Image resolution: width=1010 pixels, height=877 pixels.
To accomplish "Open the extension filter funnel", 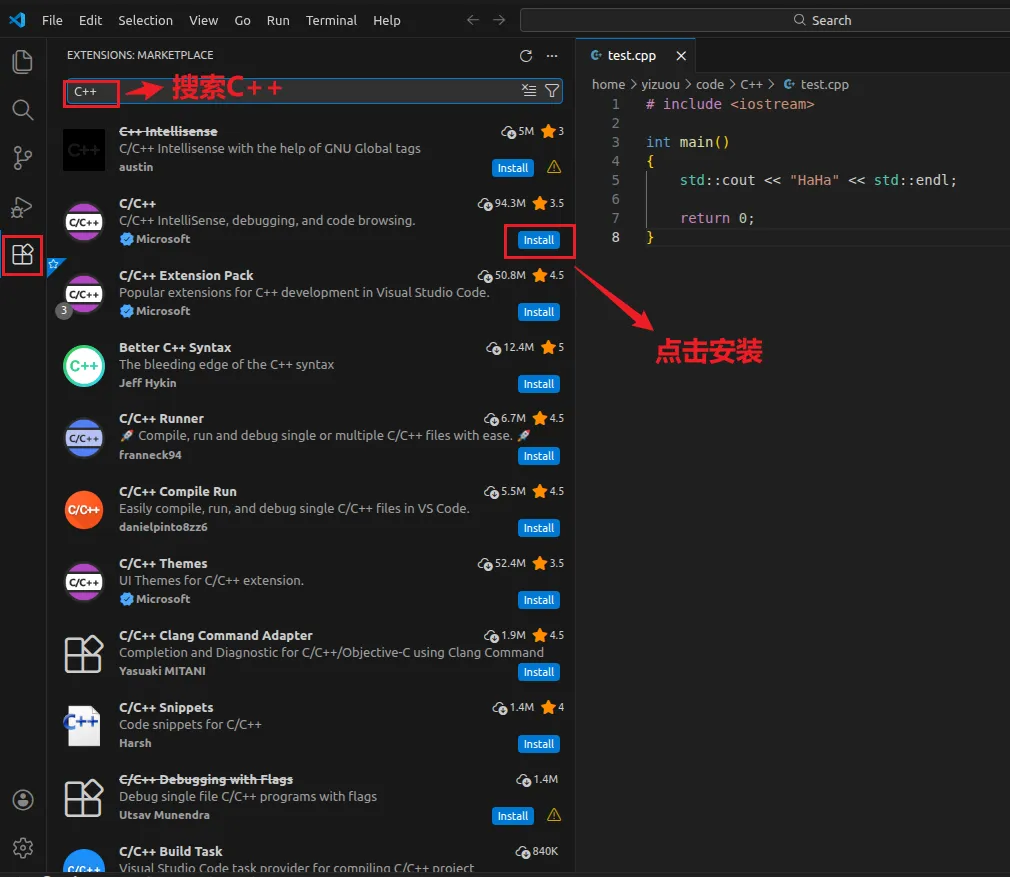I will pos(552,91).
